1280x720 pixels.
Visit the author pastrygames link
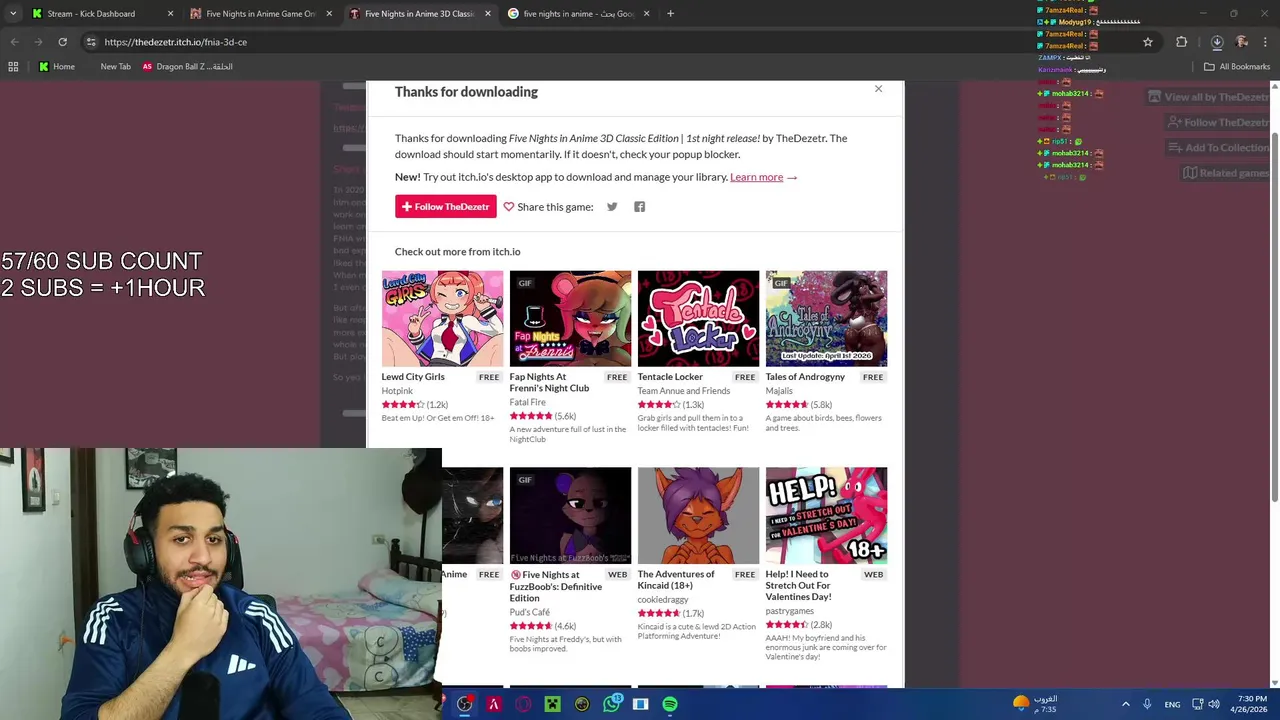(x=790, y=611)
